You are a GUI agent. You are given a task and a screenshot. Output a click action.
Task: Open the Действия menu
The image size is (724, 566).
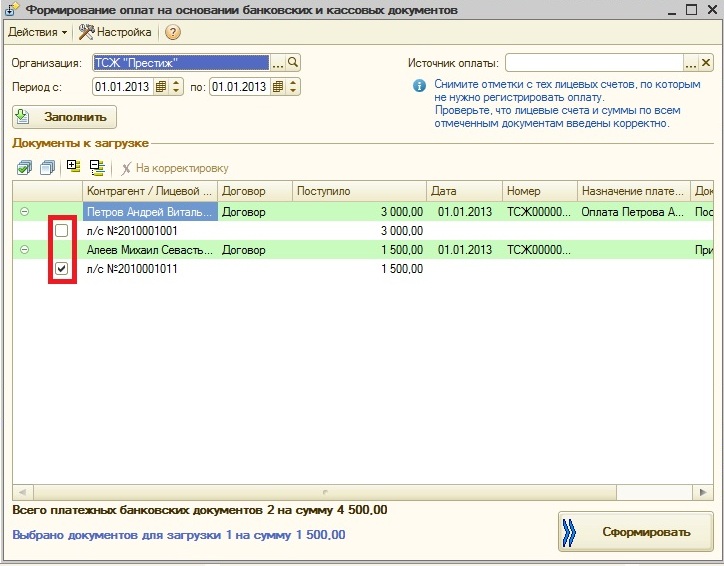[37, 32]
